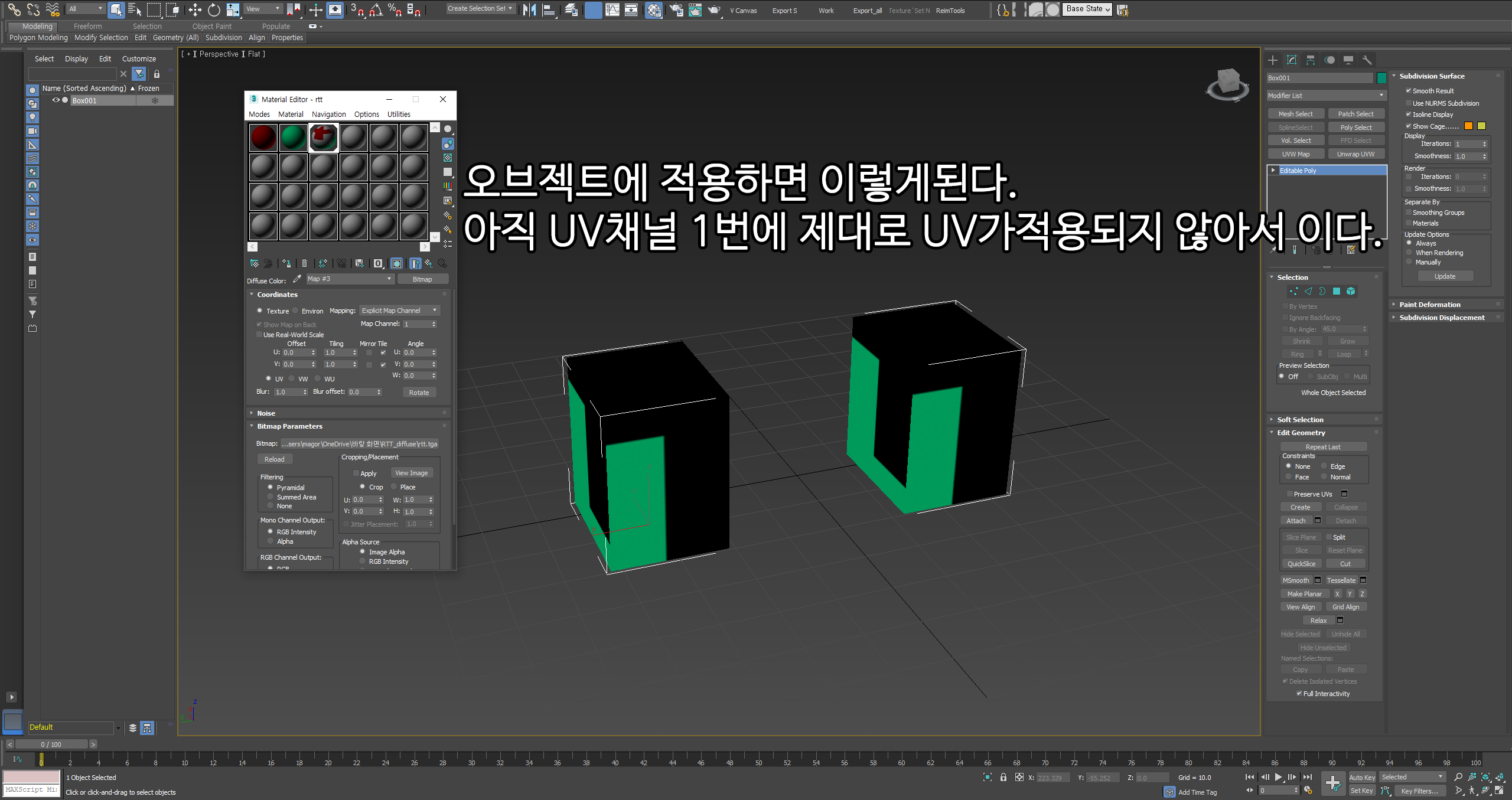The image size is (1512, 800).
Task: Open the Create command panel tab
Action: (x=1273, y=60)
